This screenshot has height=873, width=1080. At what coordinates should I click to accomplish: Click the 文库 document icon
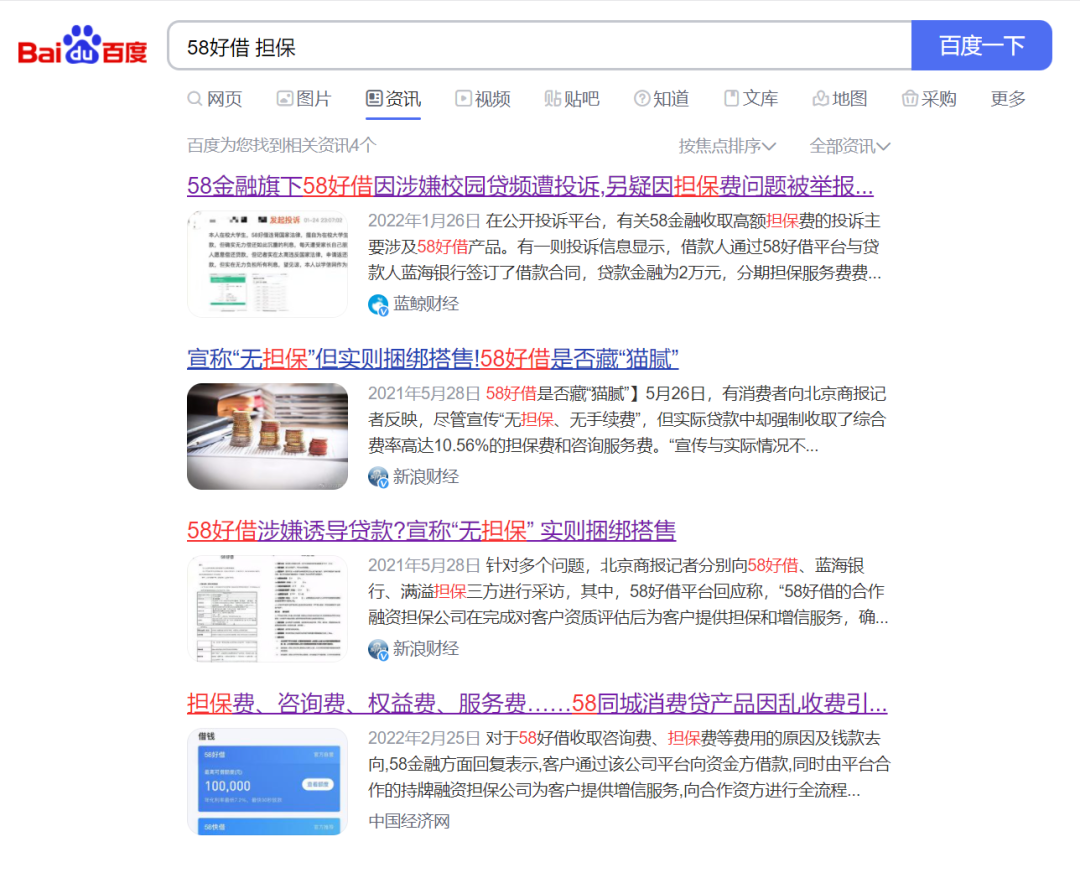(x=731, y=99)
